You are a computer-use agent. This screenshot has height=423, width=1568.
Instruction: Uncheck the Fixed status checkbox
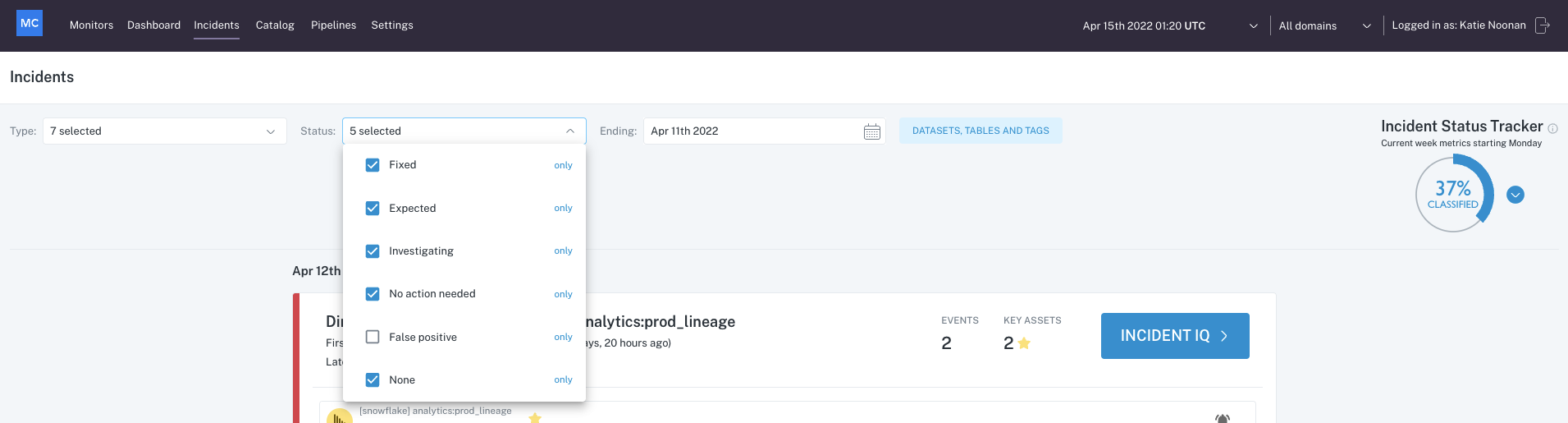click(373, 165)
